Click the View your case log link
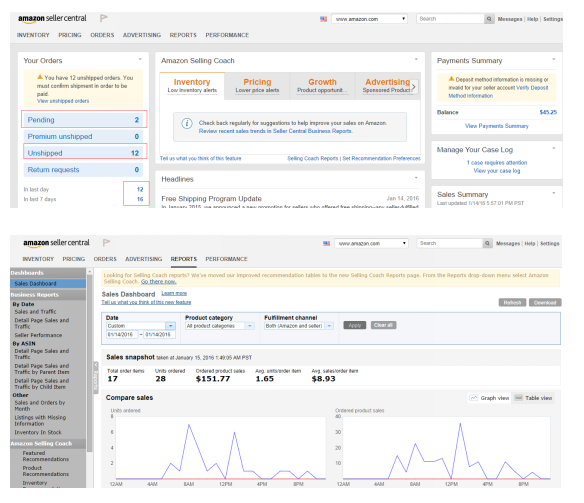Viewport: 584px width, 503px height. coord(496,171)
